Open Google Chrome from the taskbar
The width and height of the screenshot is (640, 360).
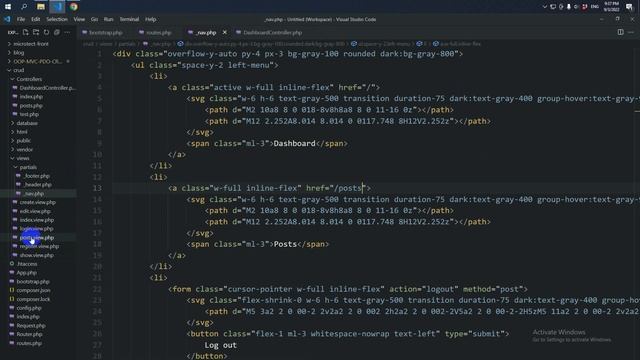73,7
